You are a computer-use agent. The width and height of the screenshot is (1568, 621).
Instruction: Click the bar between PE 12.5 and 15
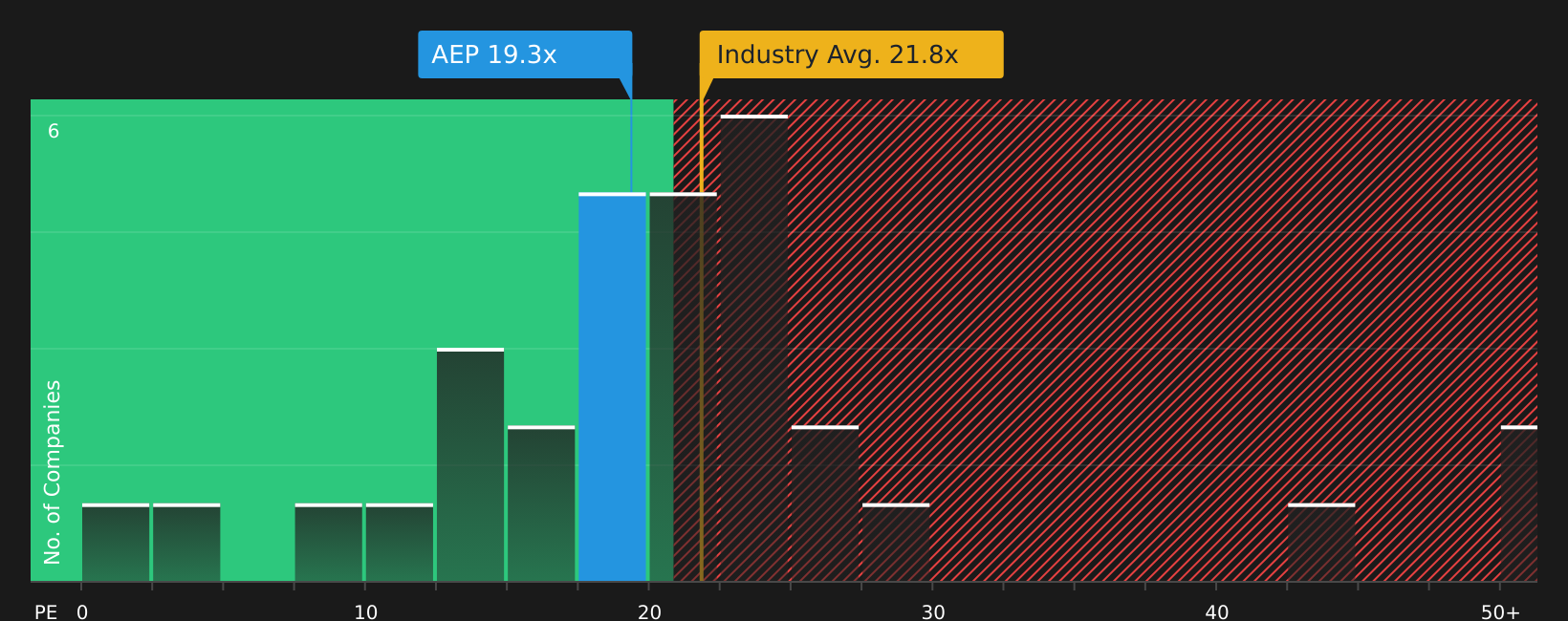470,464
